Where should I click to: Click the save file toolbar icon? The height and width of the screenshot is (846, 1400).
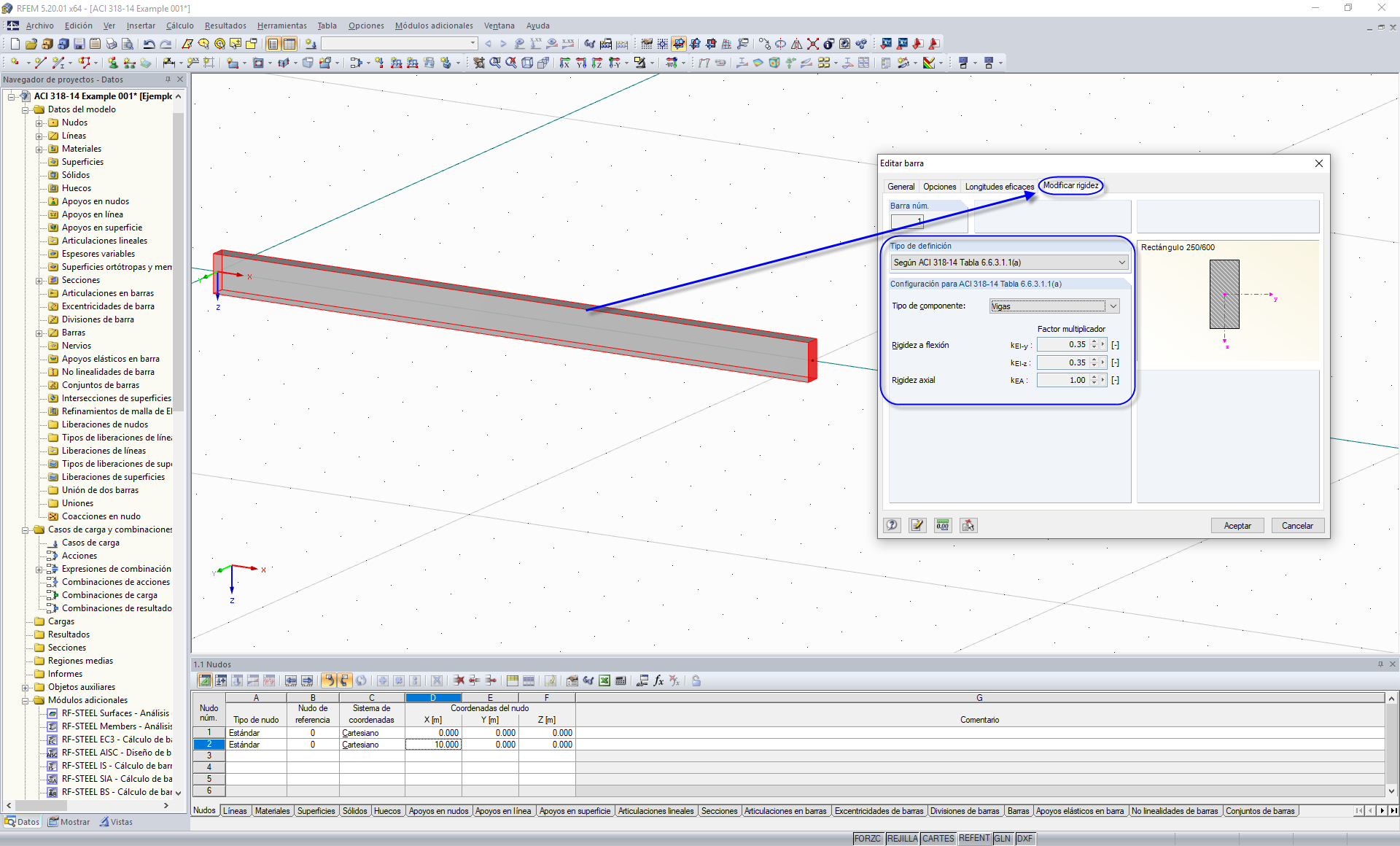tap(79, 44)
